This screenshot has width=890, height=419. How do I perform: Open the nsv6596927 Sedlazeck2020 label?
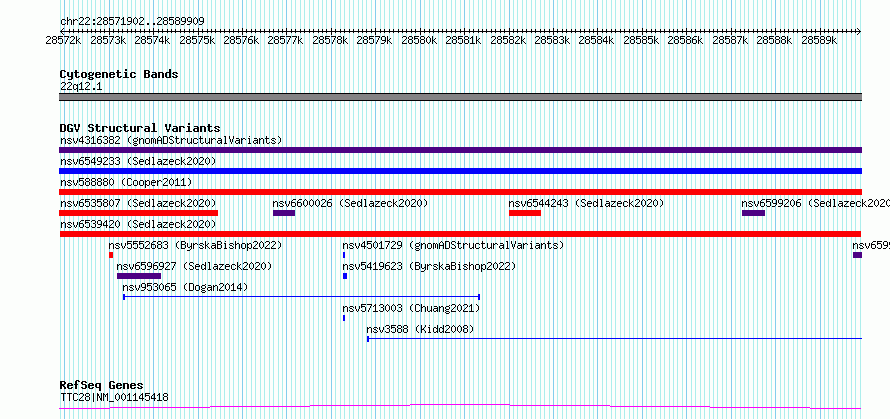coord(194,266)
